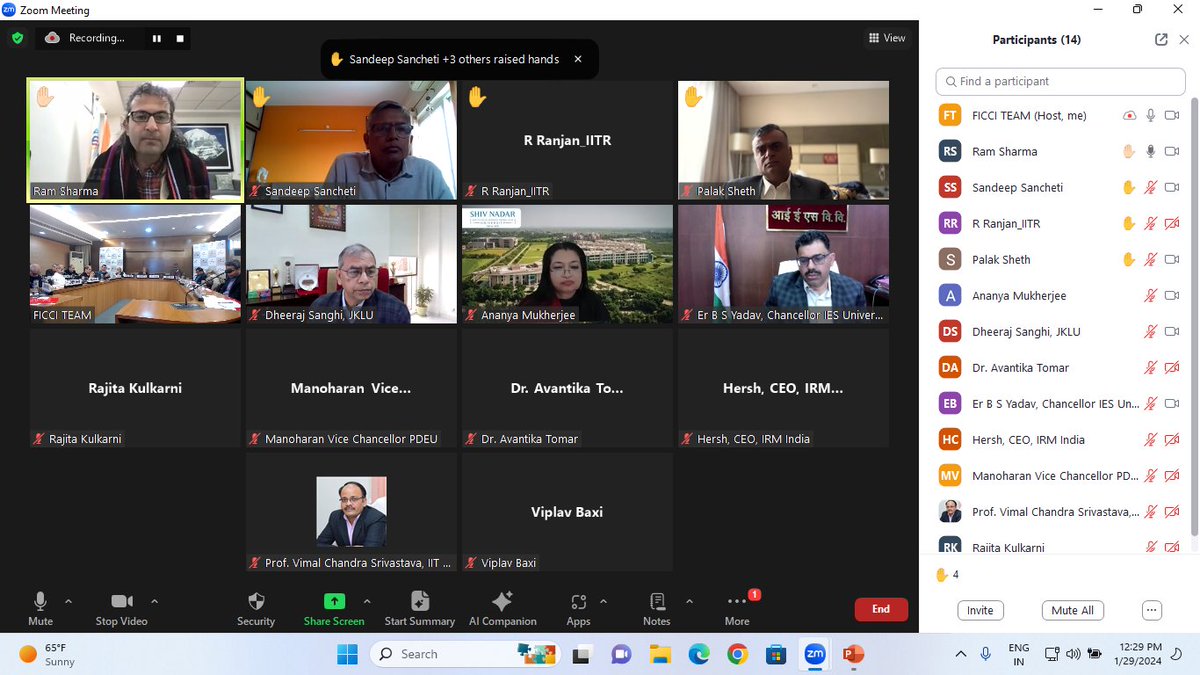
Task: Open PowerPoint from the taskbar
Action: [x=853, y=654]
